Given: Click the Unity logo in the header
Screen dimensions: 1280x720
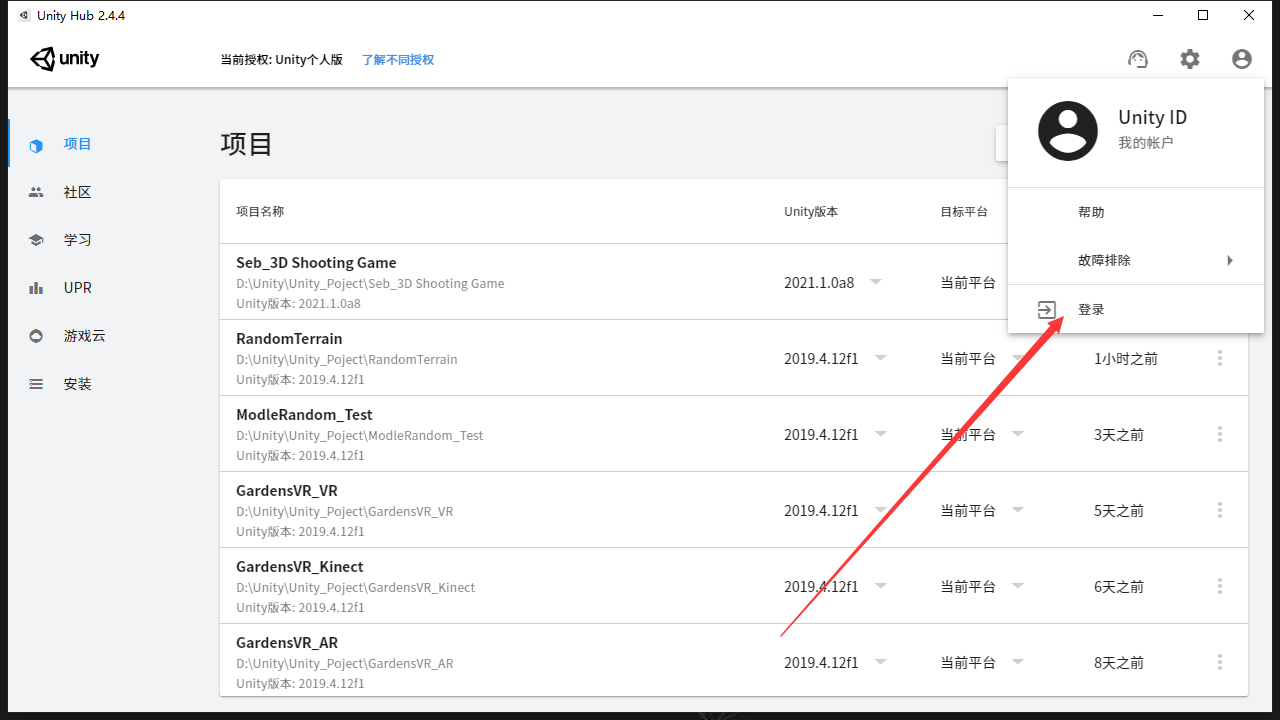Looking at the screenshot, I should (x=64, y=59).
